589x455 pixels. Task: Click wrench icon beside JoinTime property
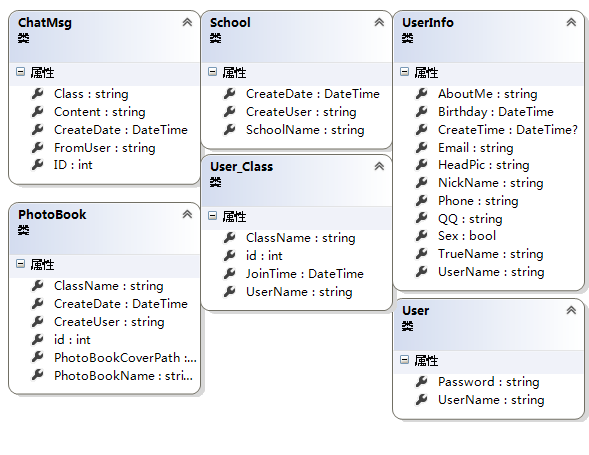tap(230, 273)
